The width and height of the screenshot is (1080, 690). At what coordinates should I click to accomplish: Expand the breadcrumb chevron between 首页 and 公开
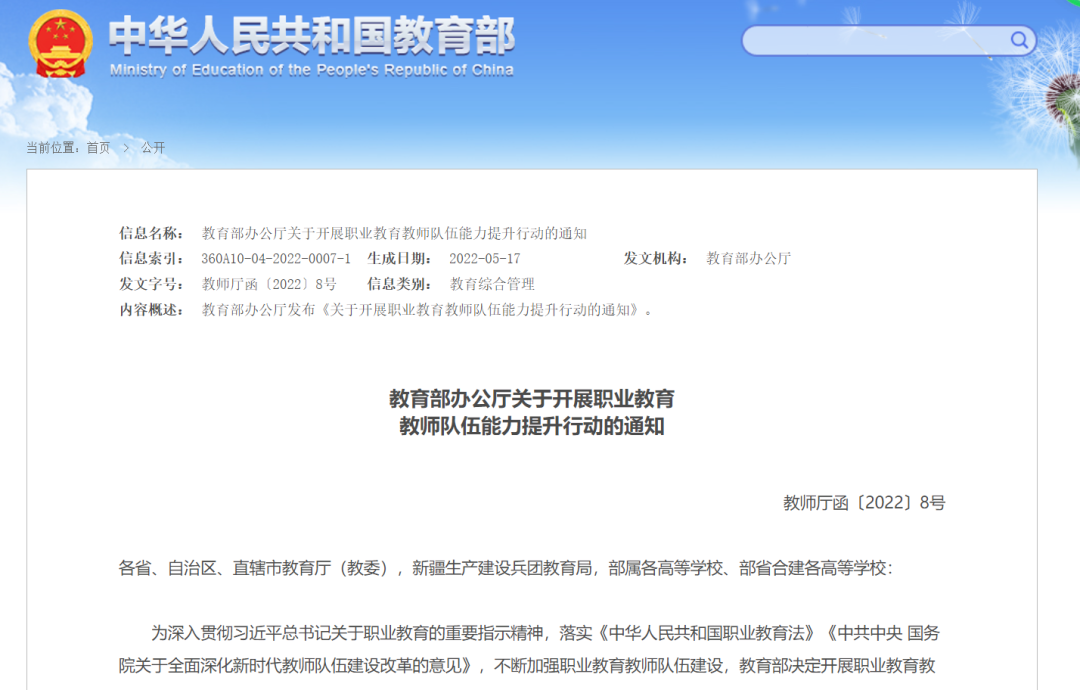[x=126, y=147]
